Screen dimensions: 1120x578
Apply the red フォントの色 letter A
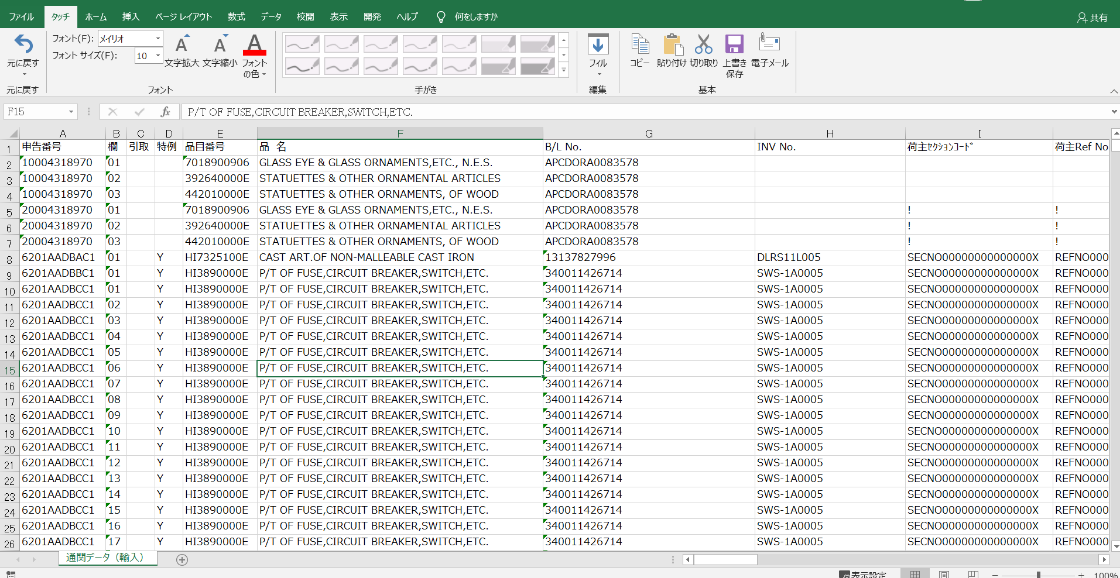[x=254, y=44]
